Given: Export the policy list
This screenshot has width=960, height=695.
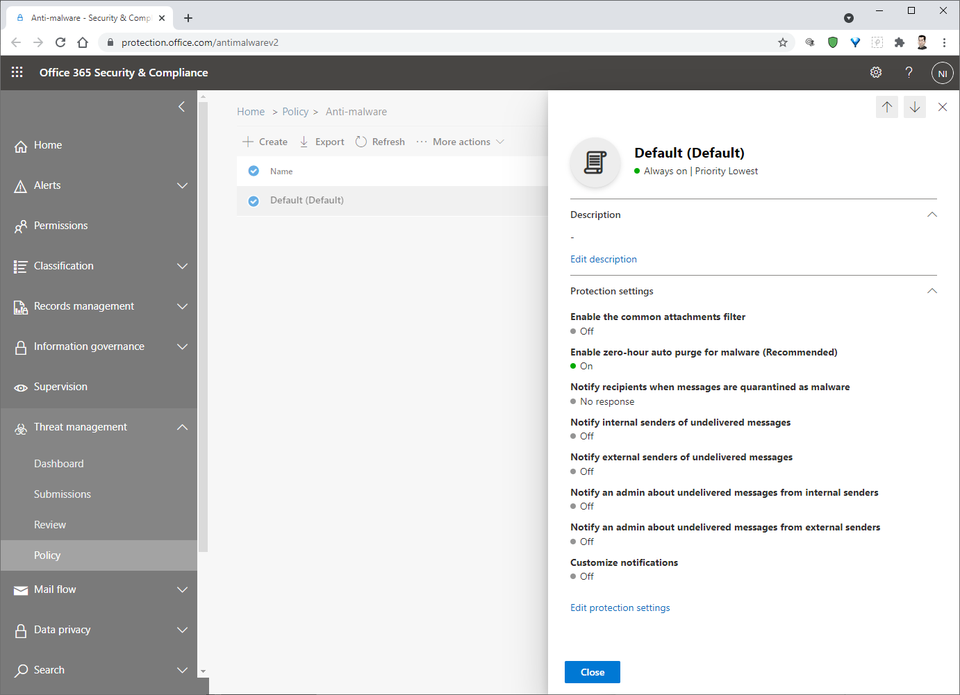Looking at the screenshot, I should 321,141.
